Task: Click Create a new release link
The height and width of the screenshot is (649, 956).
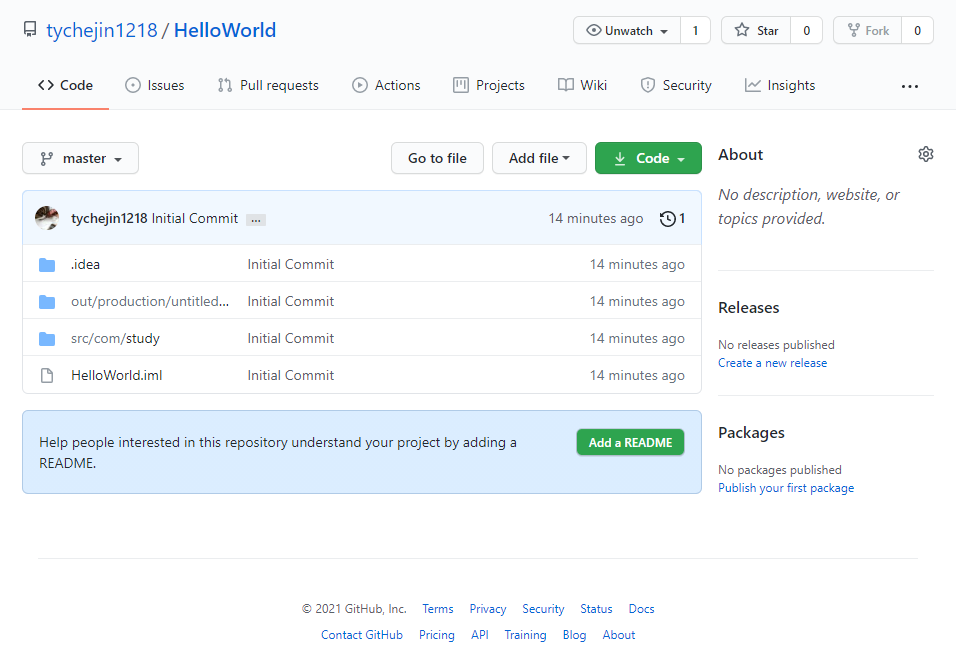Action: [x=772, y=363]
